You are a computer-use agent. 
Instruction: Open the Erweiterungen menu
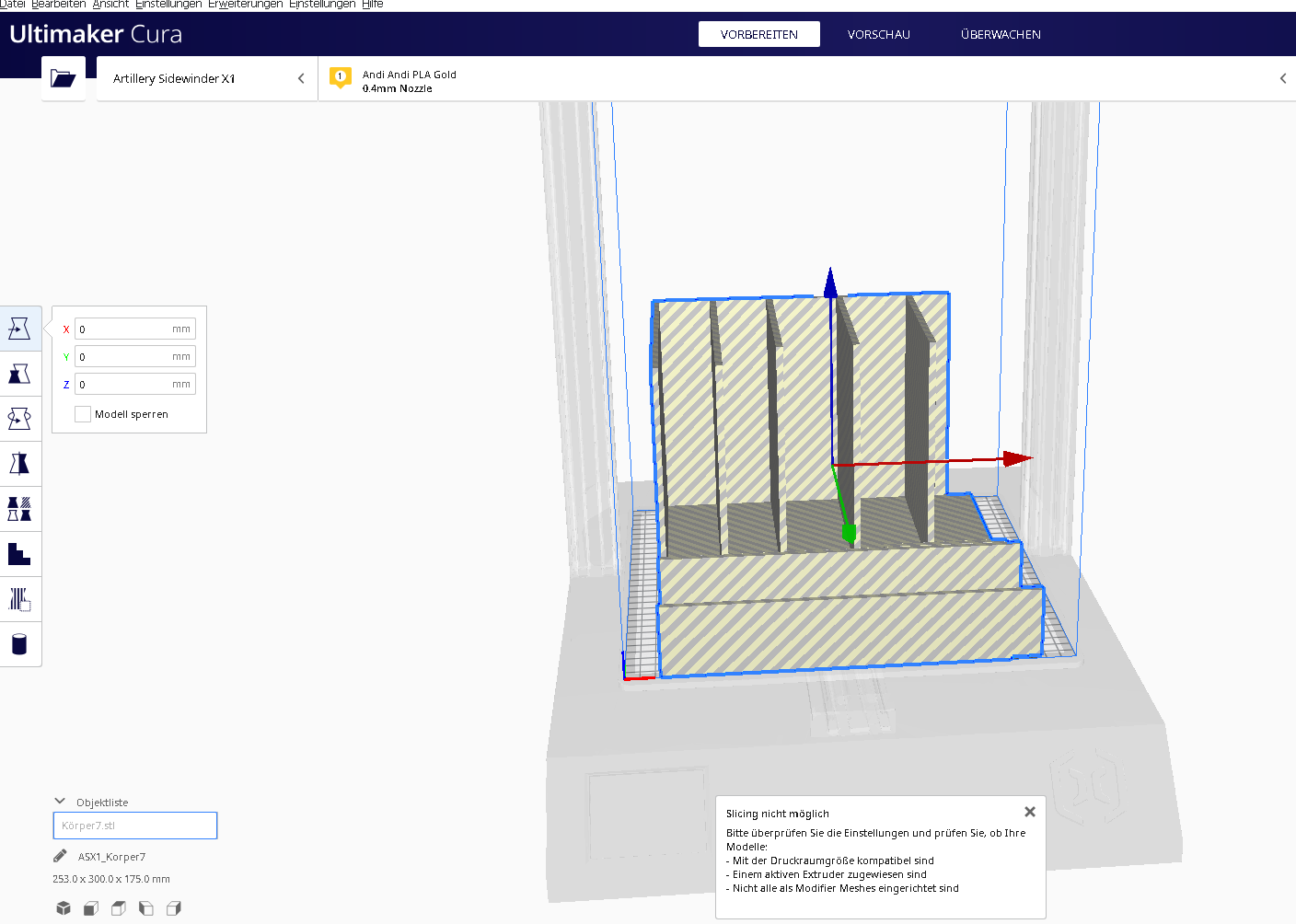245,5
